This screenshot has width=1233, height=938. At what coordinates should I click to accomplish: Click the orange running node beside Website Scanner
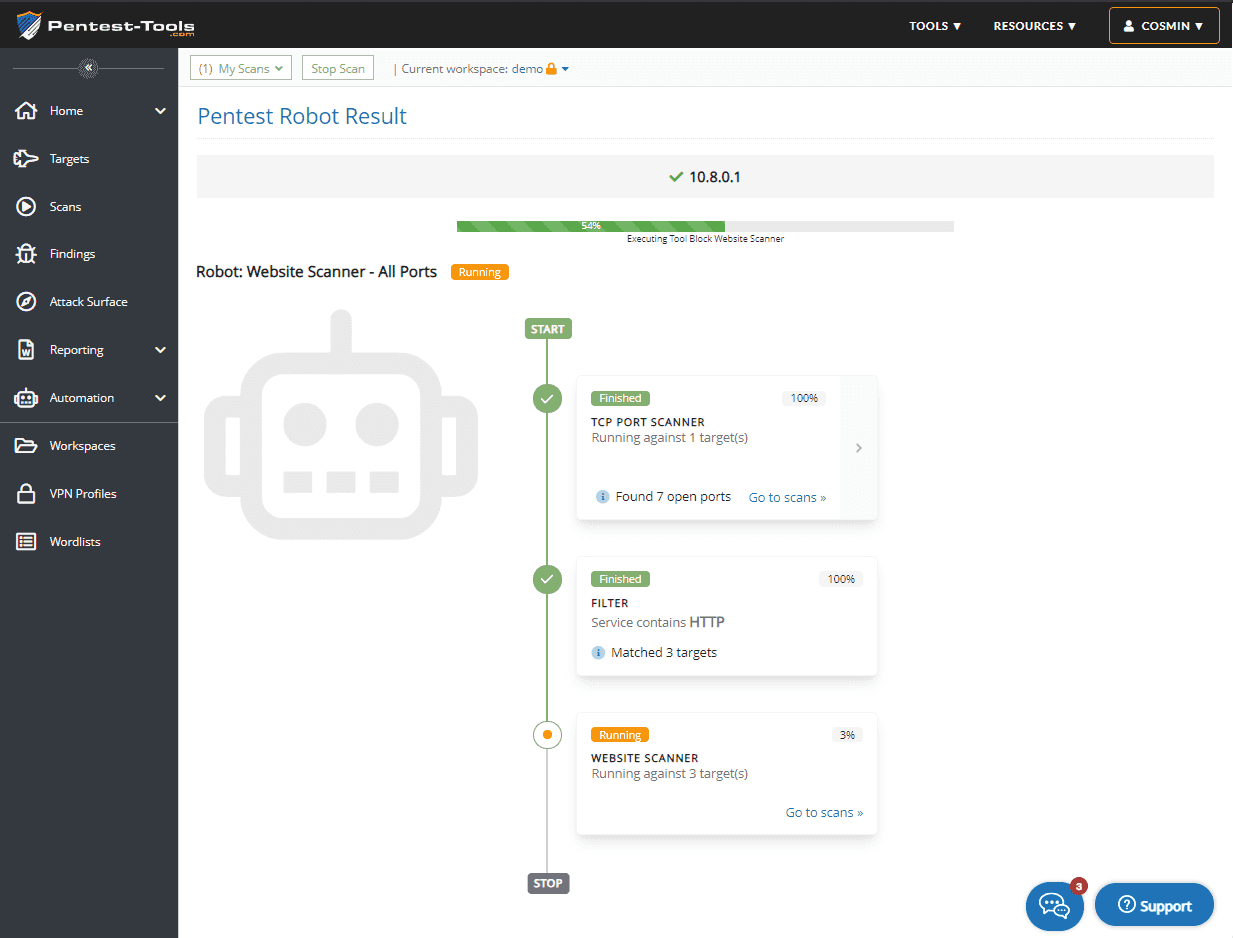(547, 734)
